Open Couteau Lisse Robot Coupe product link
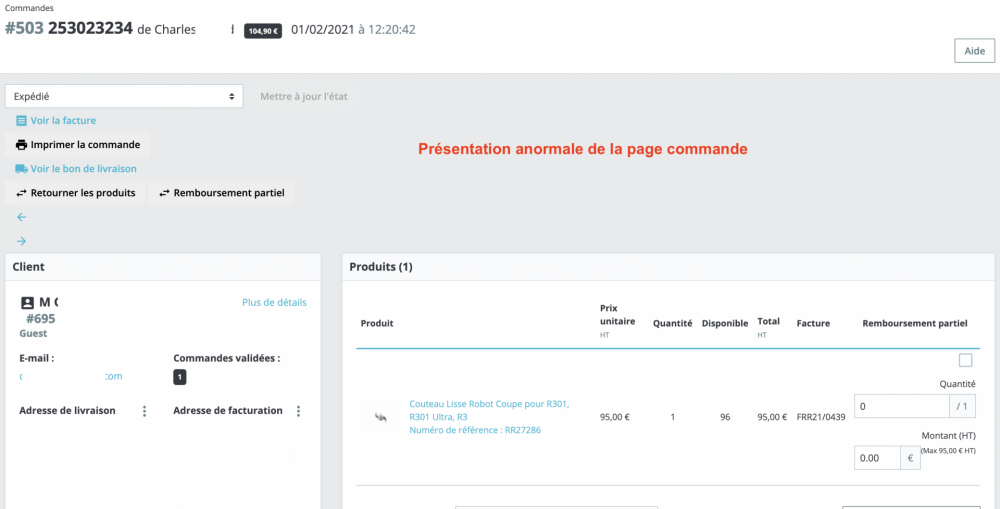This screenshot has height=509, width=1000. [489, 410]
